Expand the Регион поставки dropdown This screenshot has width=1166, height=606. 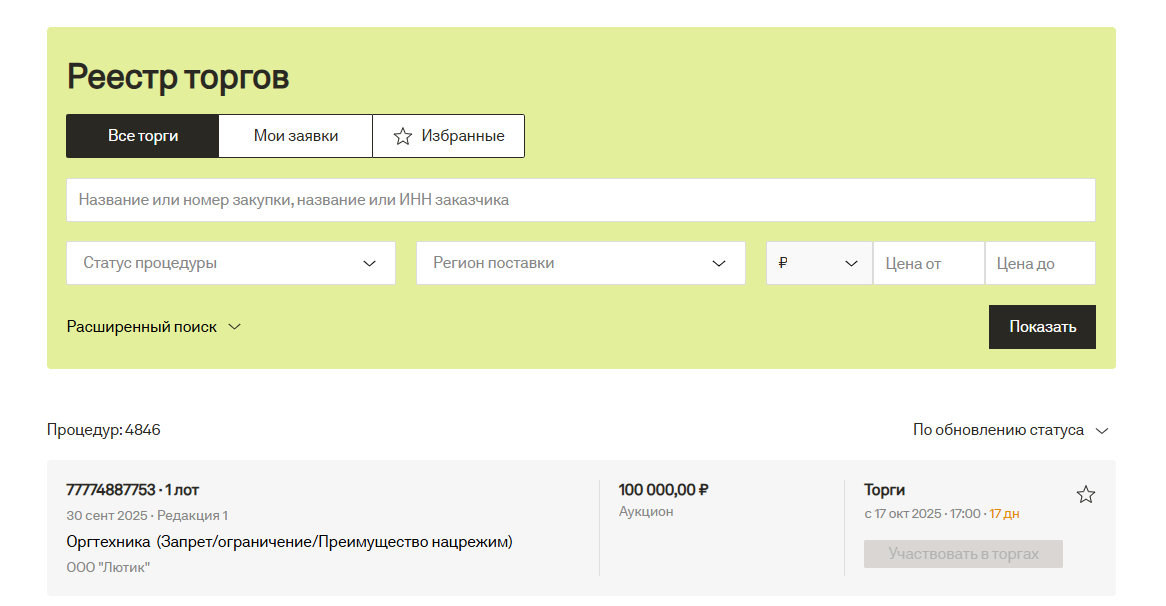click(x=580, y=263)
